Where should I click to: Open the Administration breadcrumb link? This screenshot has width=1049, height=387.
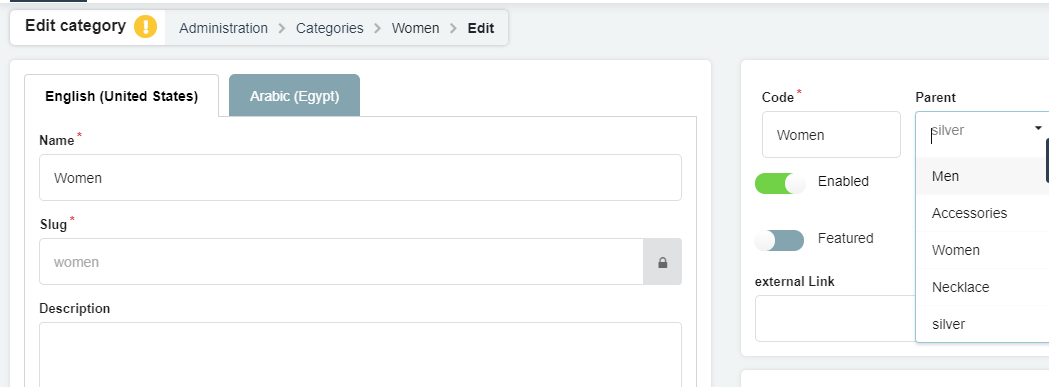(x=223, y=28)
